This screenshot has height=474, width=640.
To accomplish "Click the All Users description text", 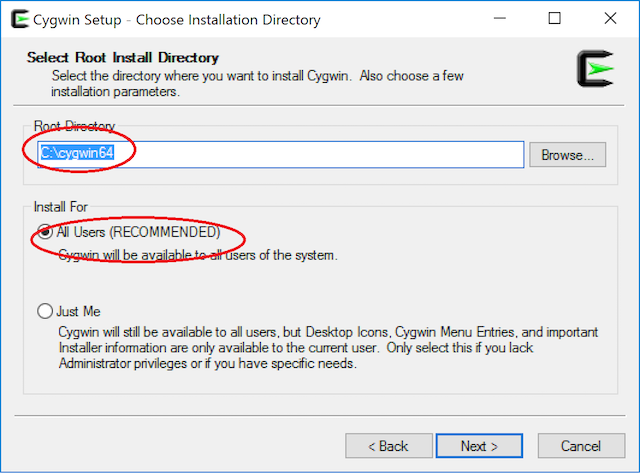I will click(x=197, y=255).
